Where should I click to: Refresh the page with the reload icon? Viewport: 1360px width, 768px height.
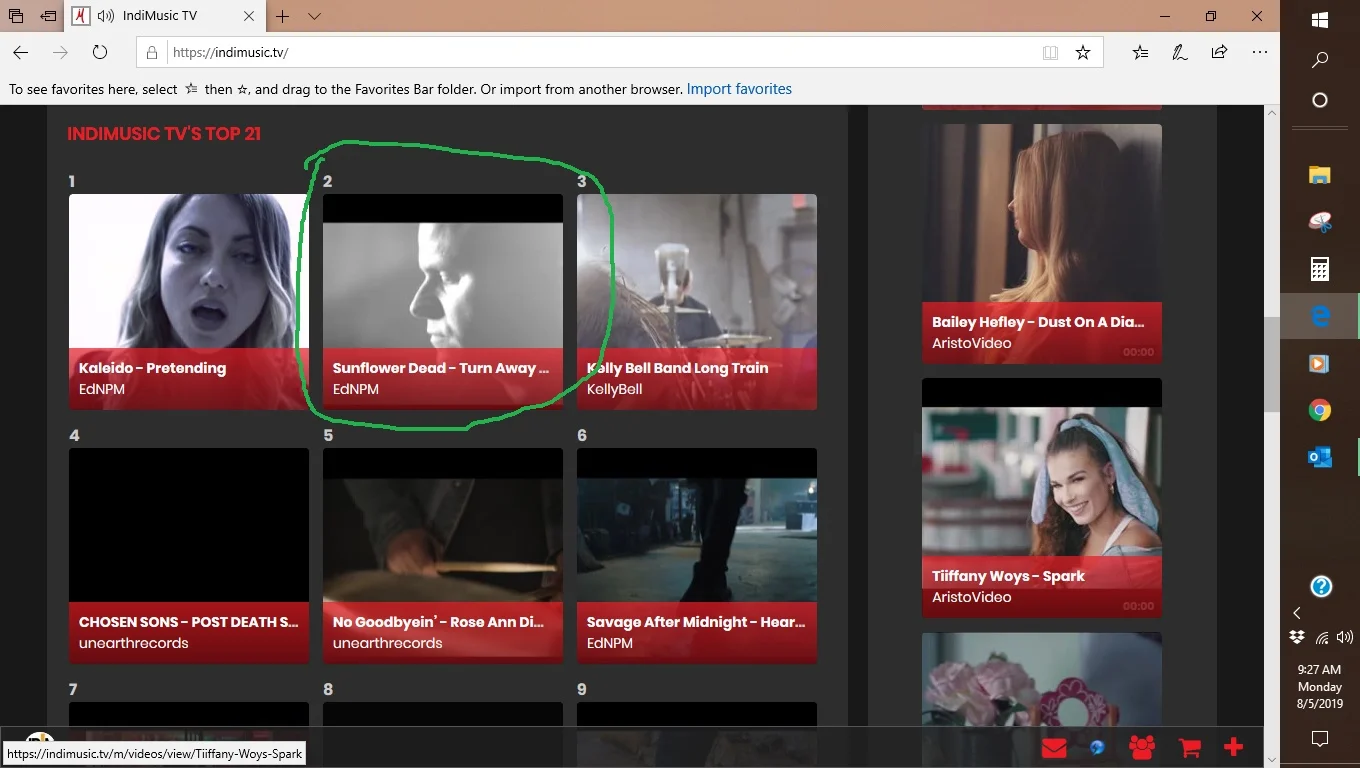tap(99, 52)
